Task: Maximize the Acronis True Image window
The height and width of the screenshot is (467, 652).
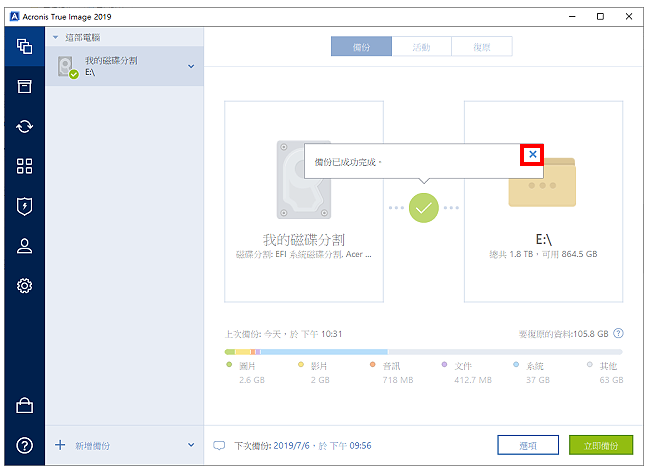Action: tap(600, 17)
